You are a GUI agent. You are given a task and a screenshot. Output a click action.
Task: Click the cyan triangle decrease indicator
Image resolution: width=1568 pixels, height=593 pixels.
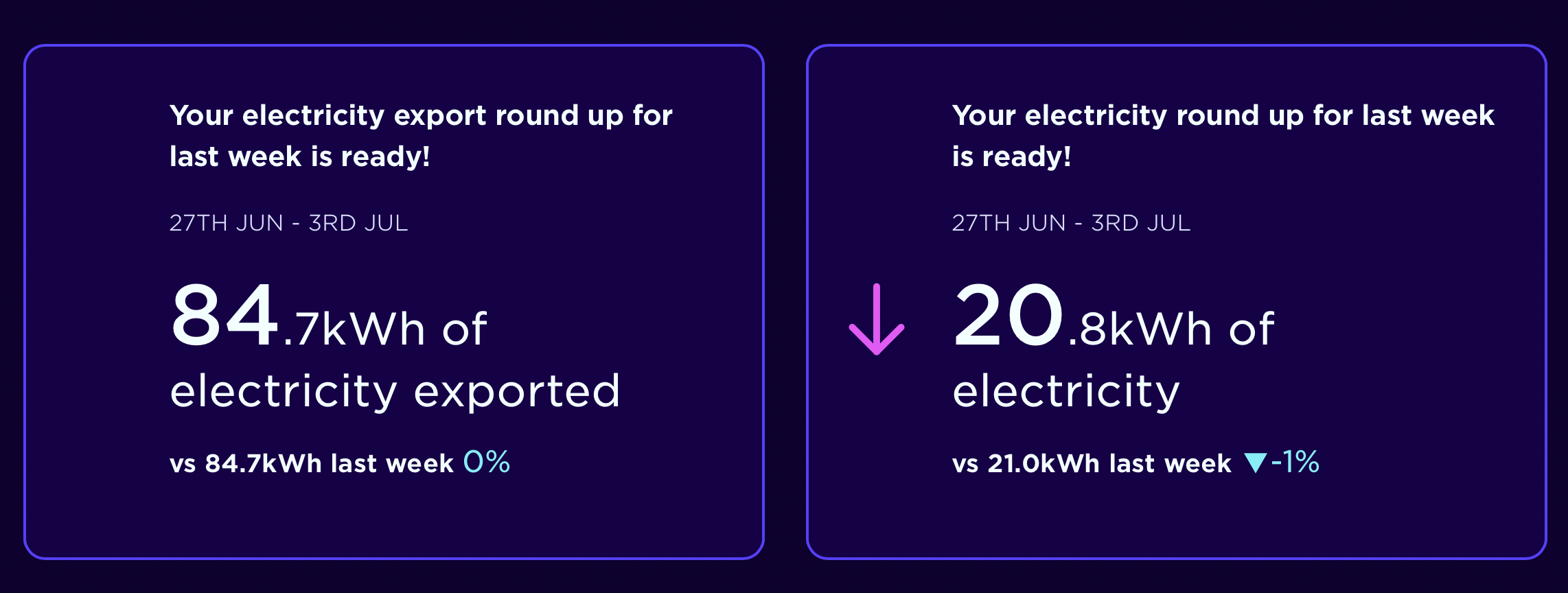(1255, 463)
